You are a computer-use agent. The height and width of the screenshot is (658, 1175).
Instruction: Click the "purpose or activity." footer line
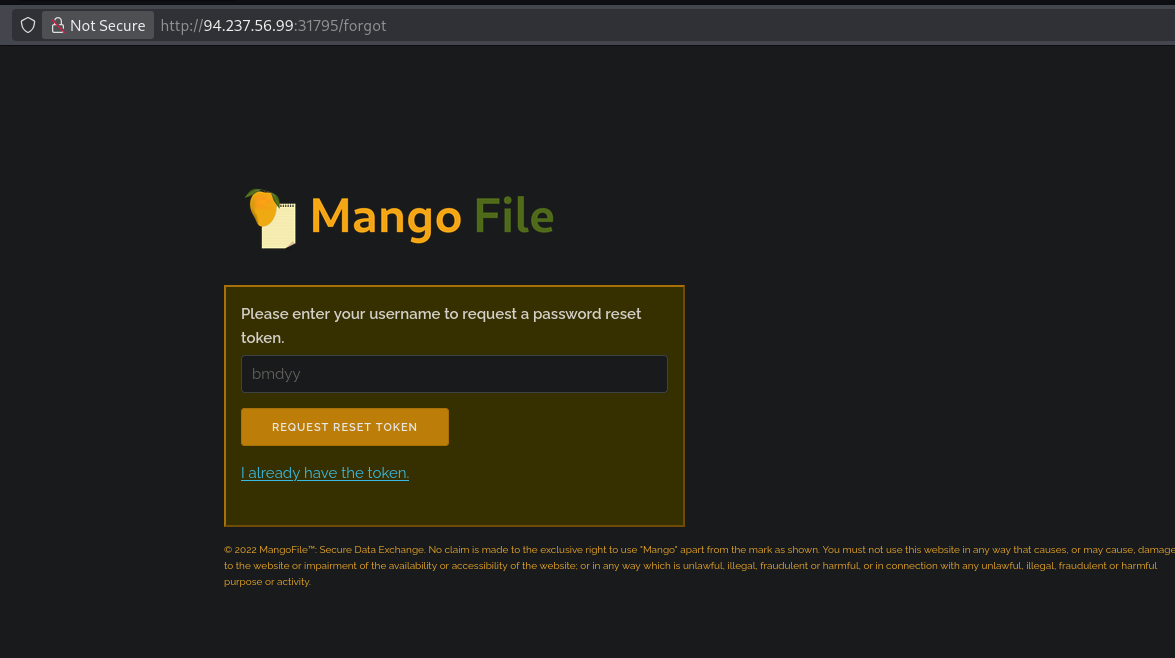[x=267, y=582]
